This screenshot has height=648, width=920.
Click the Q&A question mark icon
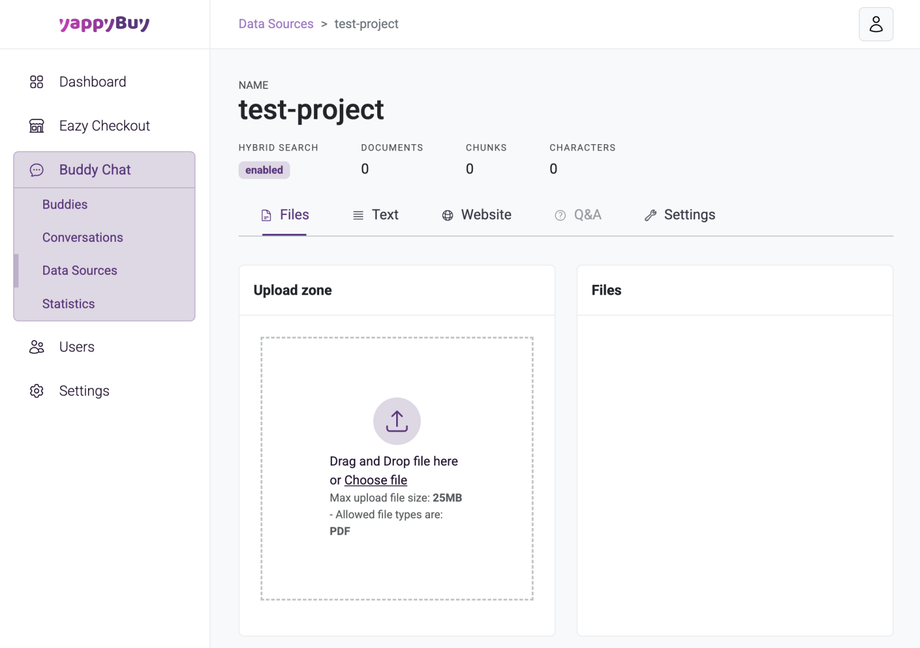560,216
